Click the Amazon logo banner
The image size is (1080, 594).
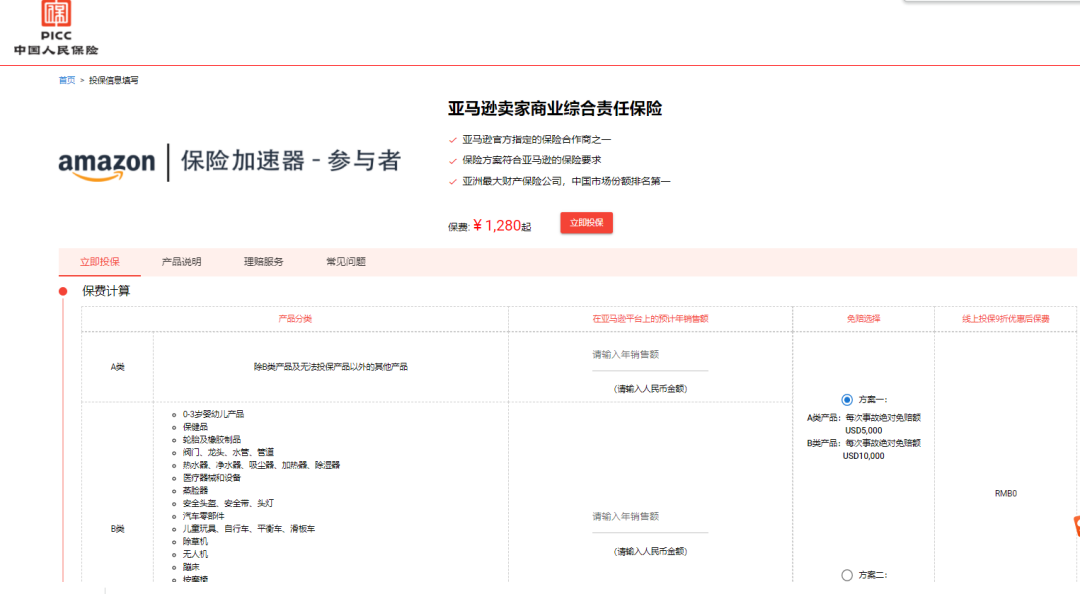coord(229,163)
